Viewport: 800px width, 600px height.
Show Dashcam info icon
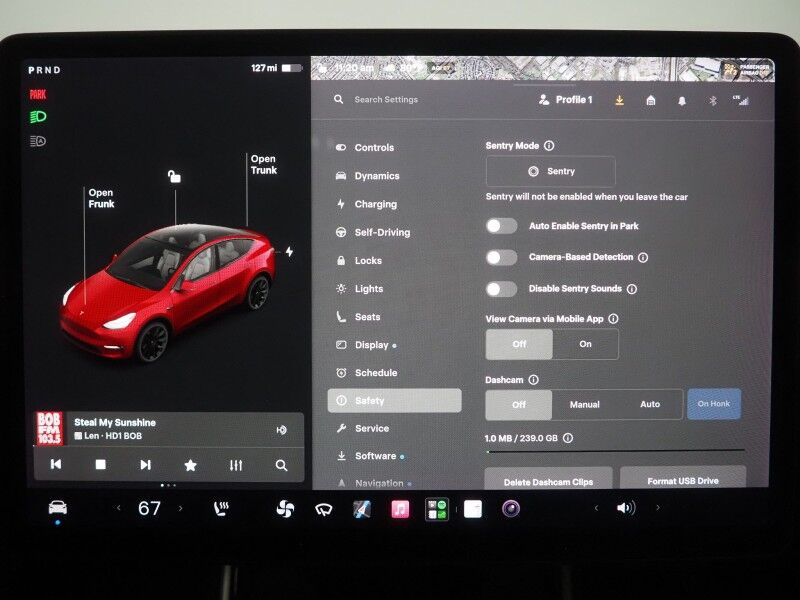point(533,380)
